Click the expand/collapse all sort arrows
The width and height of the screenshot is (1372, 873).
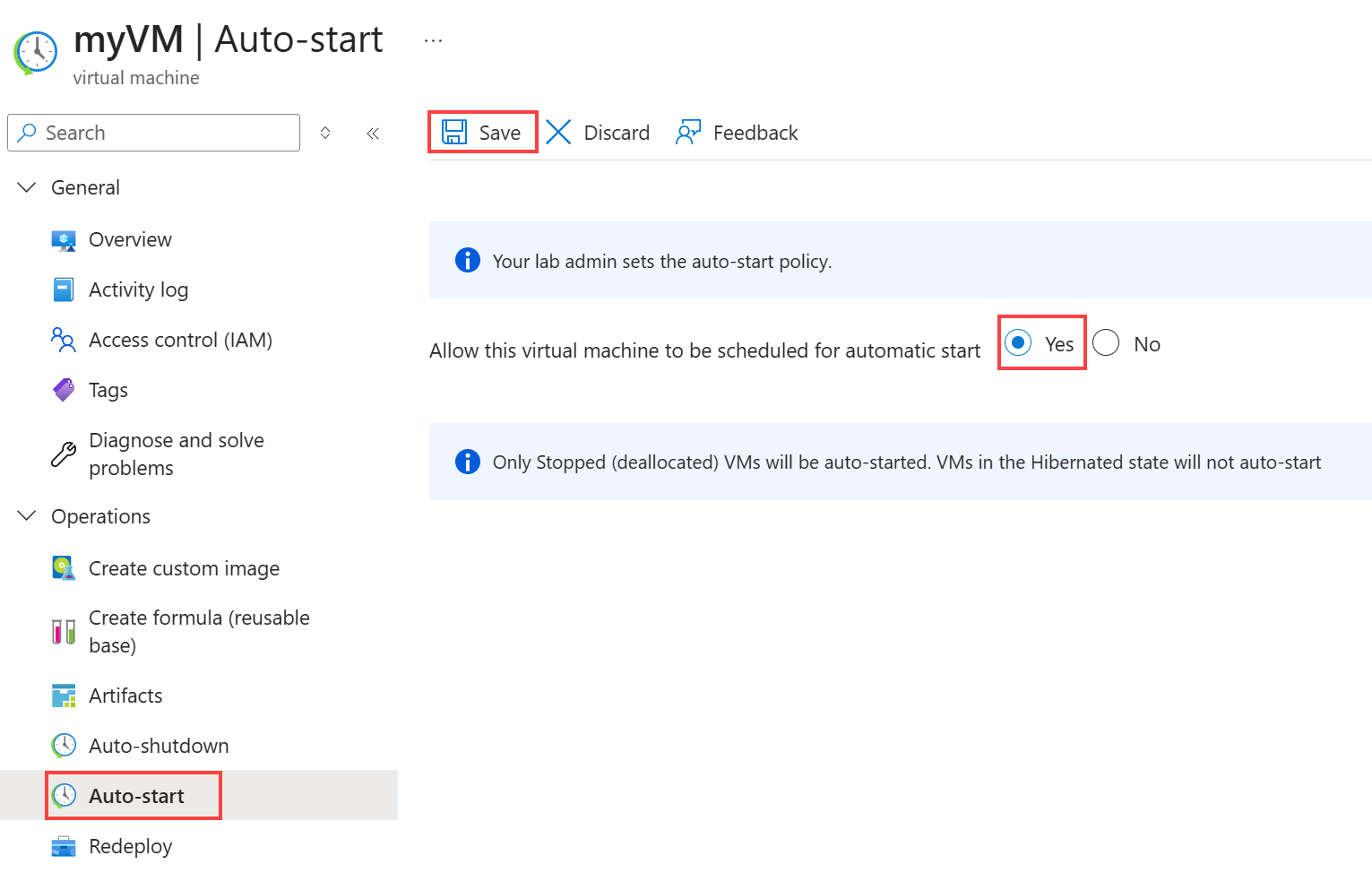325,133
